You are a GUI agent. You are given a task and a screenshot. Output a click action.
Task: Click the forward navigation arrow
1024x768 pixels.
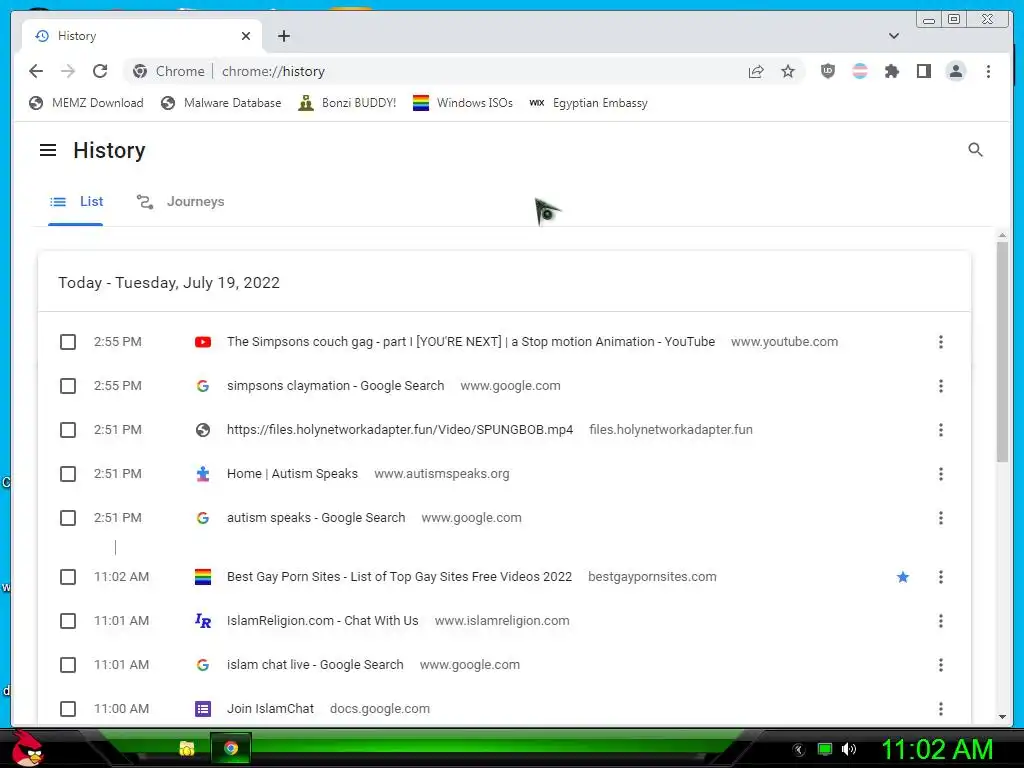68,71
